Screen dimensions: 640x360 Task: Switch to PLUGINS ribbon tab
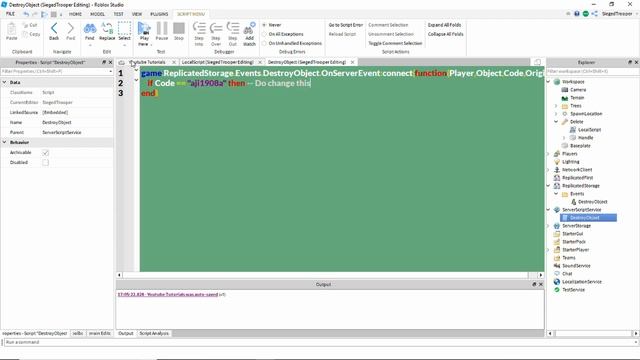click(x=159, y=14)
